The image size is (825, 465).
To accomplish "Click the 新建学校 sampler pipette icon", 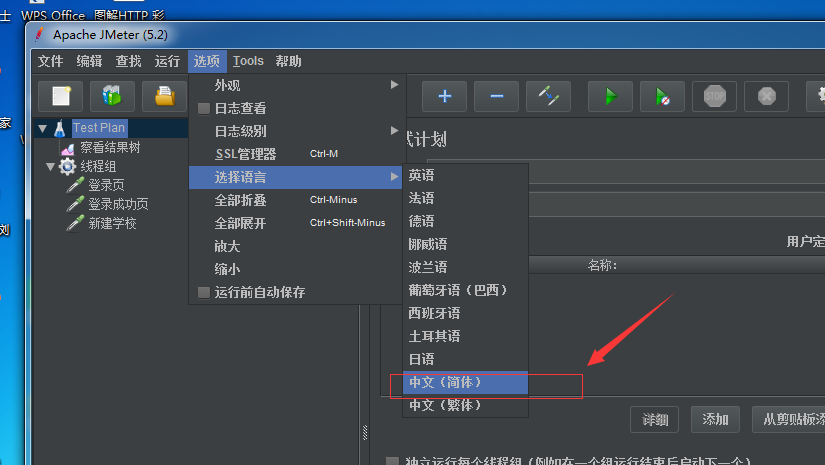I will pyautogui.click(x=75, y=223).
